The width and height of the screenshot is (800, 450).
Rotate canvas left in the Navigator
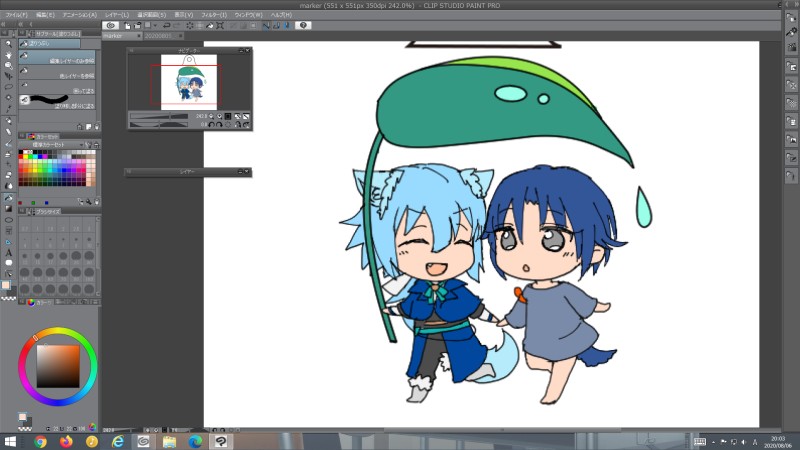pos(211,124)
